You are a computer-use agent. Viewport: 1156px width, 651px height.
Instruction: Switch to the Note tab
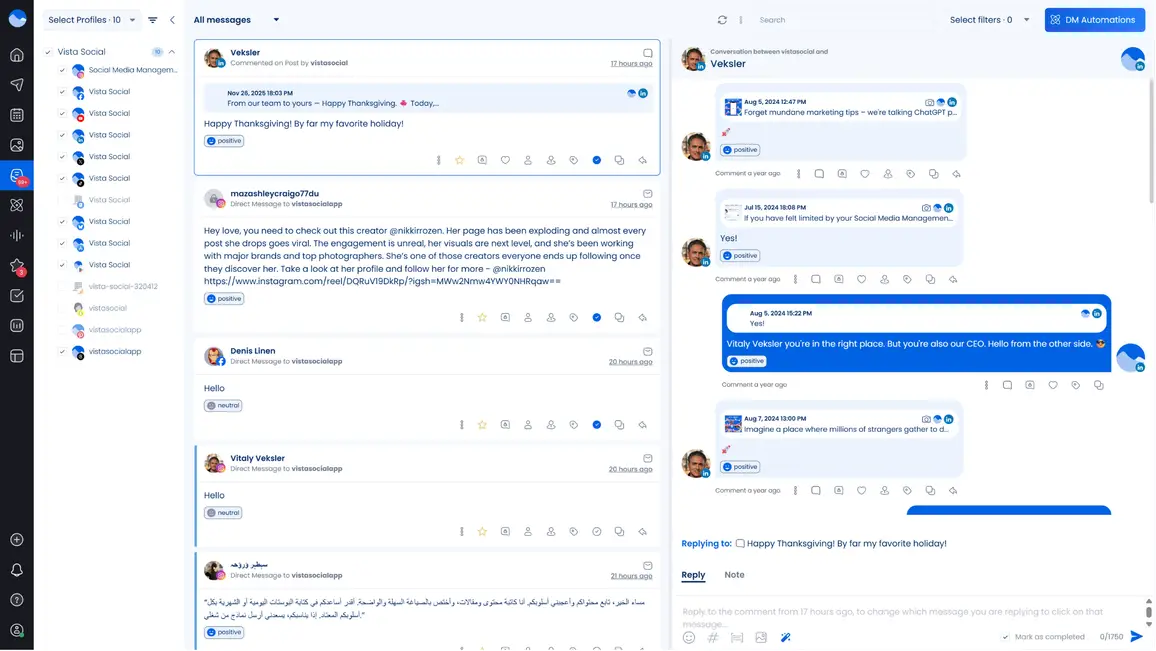coord(734,575)
